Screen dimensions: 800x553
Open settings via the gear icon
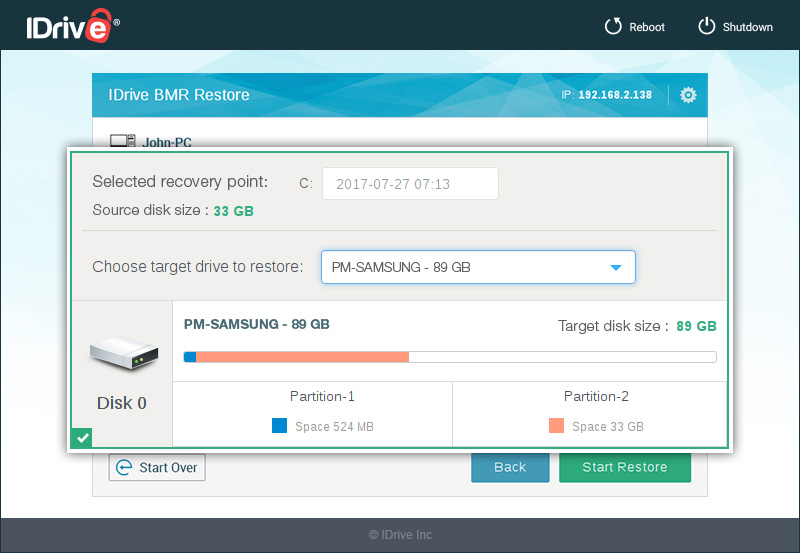(688, 95)
